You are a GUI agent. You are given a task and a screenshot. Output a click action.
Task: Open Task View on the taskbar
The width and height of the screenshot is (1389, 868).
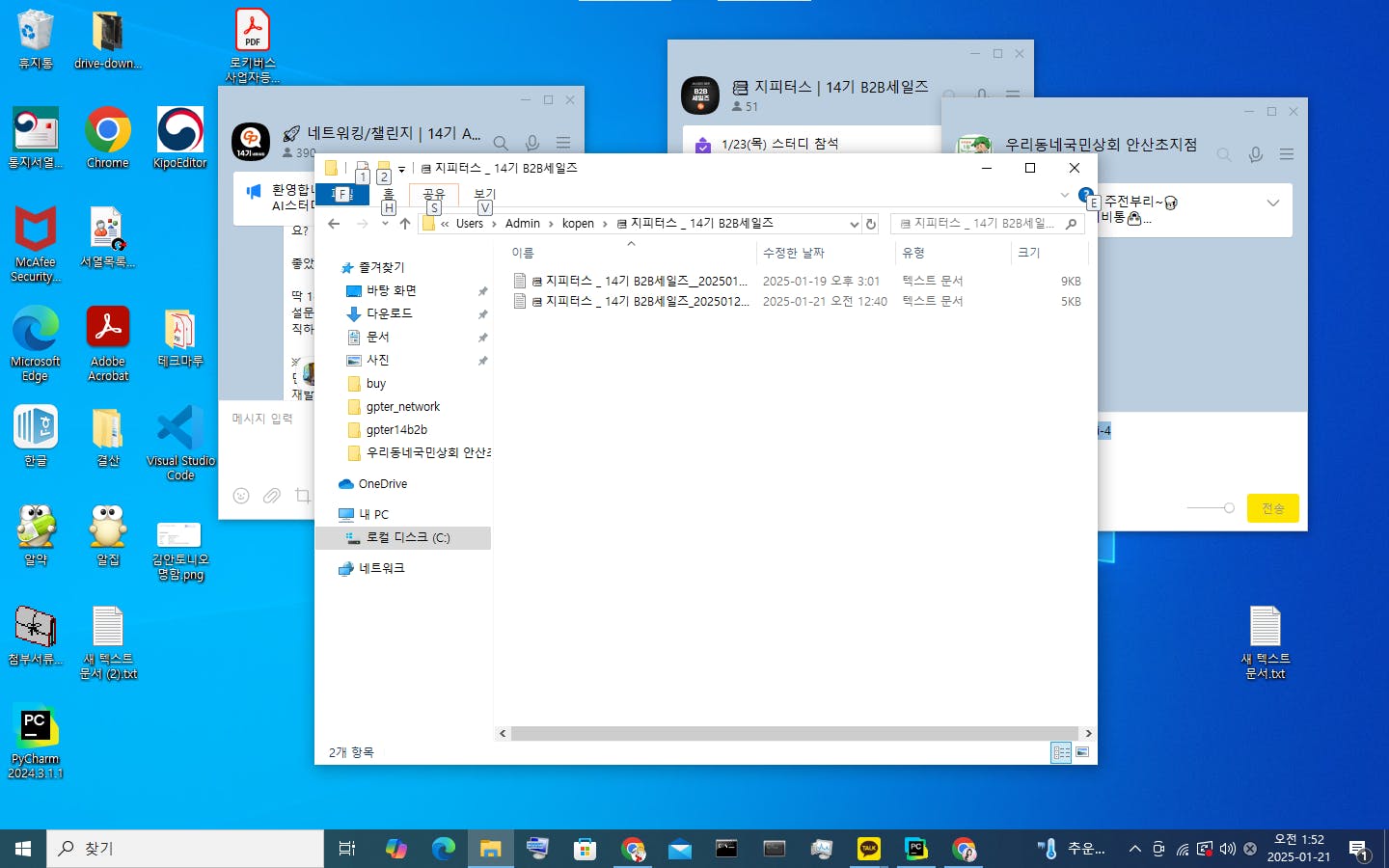pos(347,849)
